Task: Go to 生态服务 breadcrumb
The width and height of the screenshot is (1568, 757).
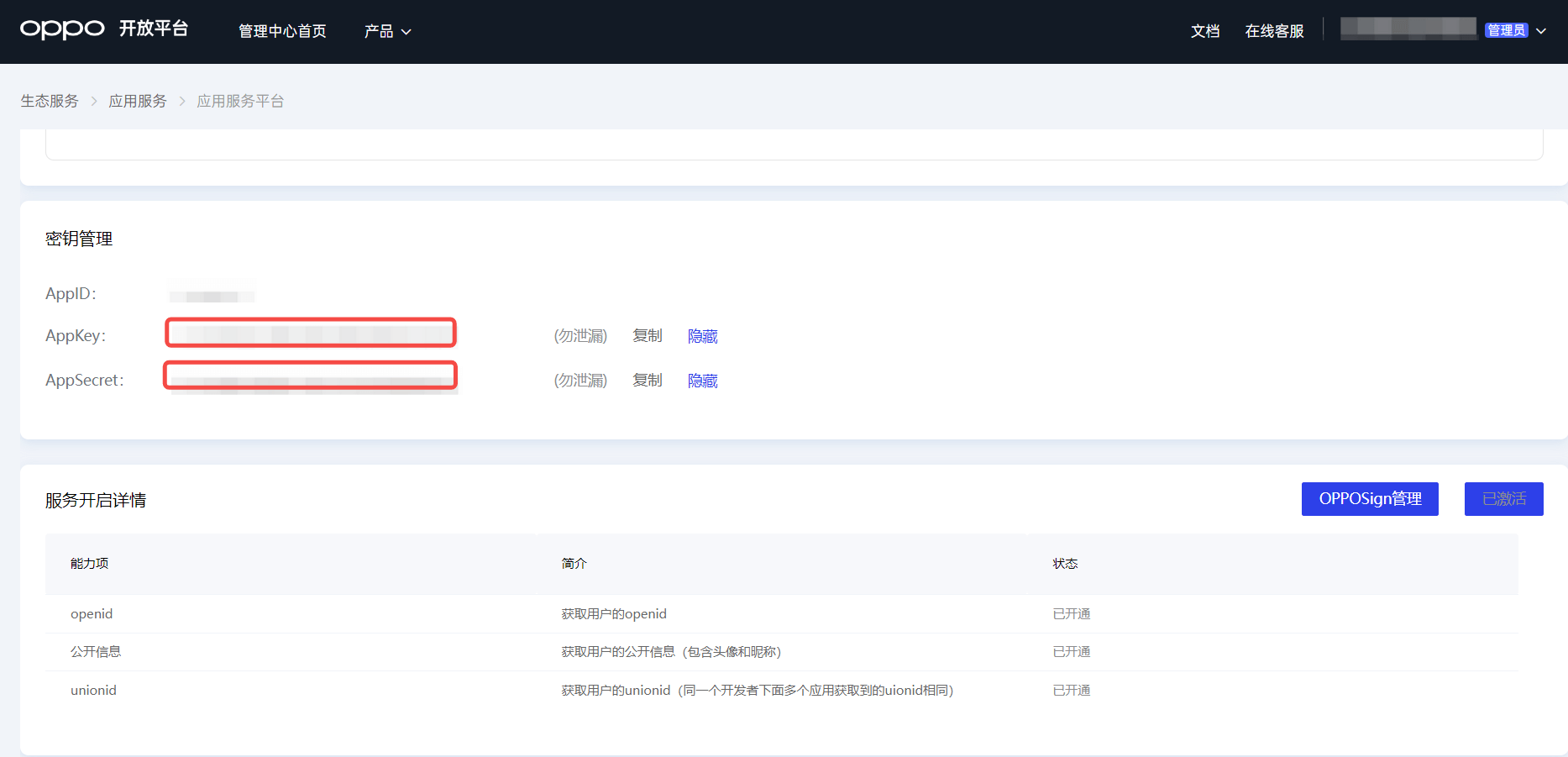Action: click(50, 101)
